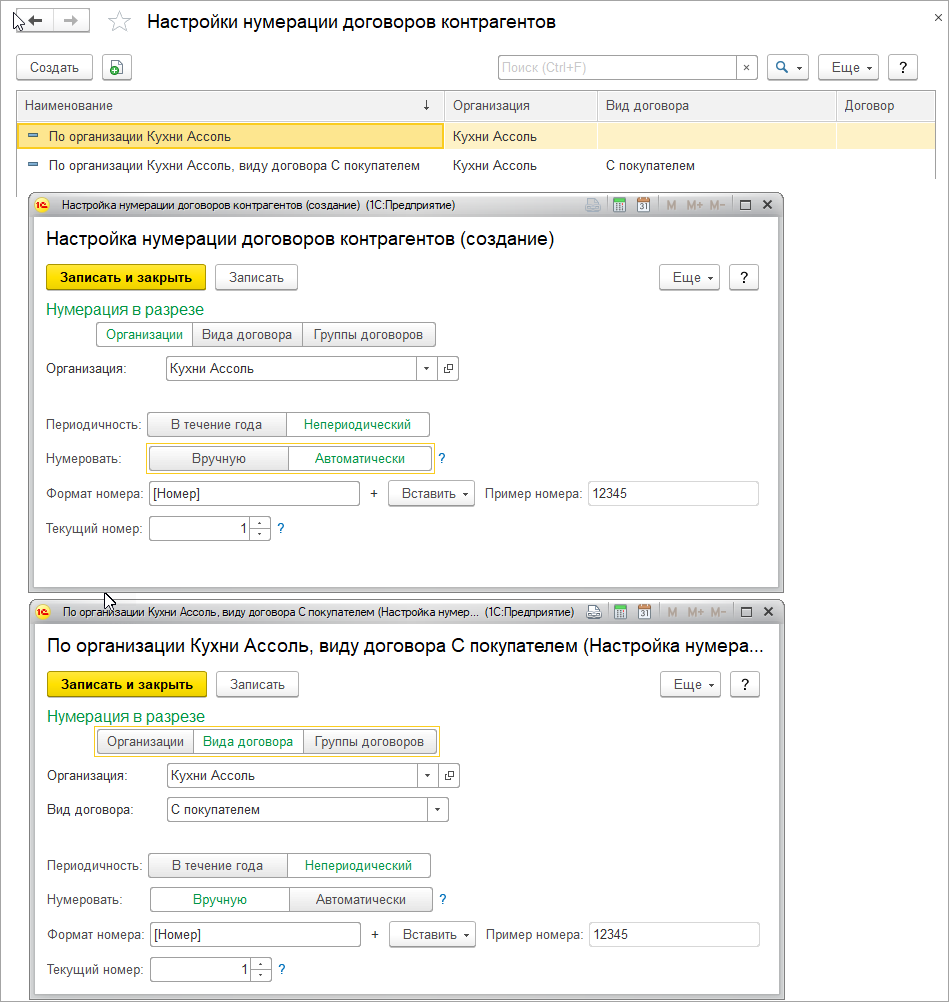Clear the search field with the x button
The width and height of the screenshot is (949, 1002).
746,67
